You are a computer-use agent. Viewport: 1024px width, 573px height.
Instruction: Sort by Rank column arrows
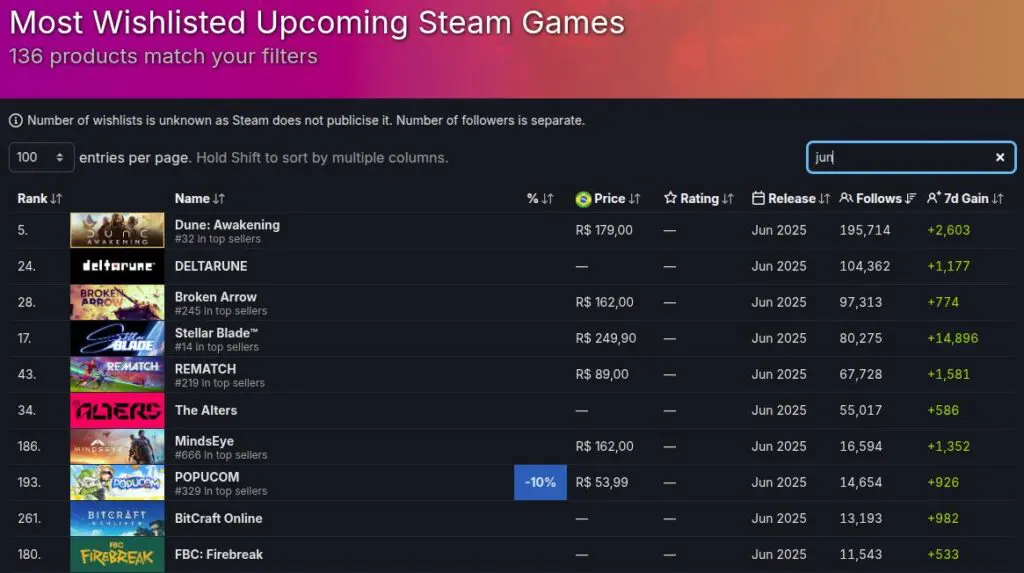[x=56, y=199]
